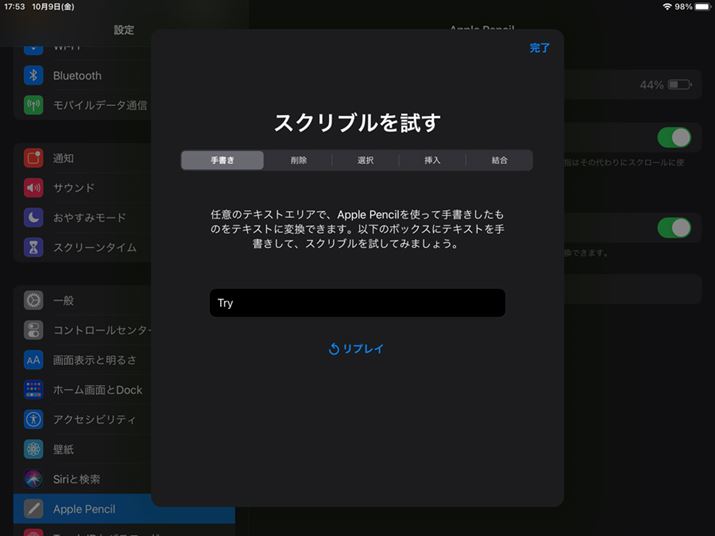Tap the red 通知 notifications icon
Viewport: 715px width, 536px height.
(33, 158)
